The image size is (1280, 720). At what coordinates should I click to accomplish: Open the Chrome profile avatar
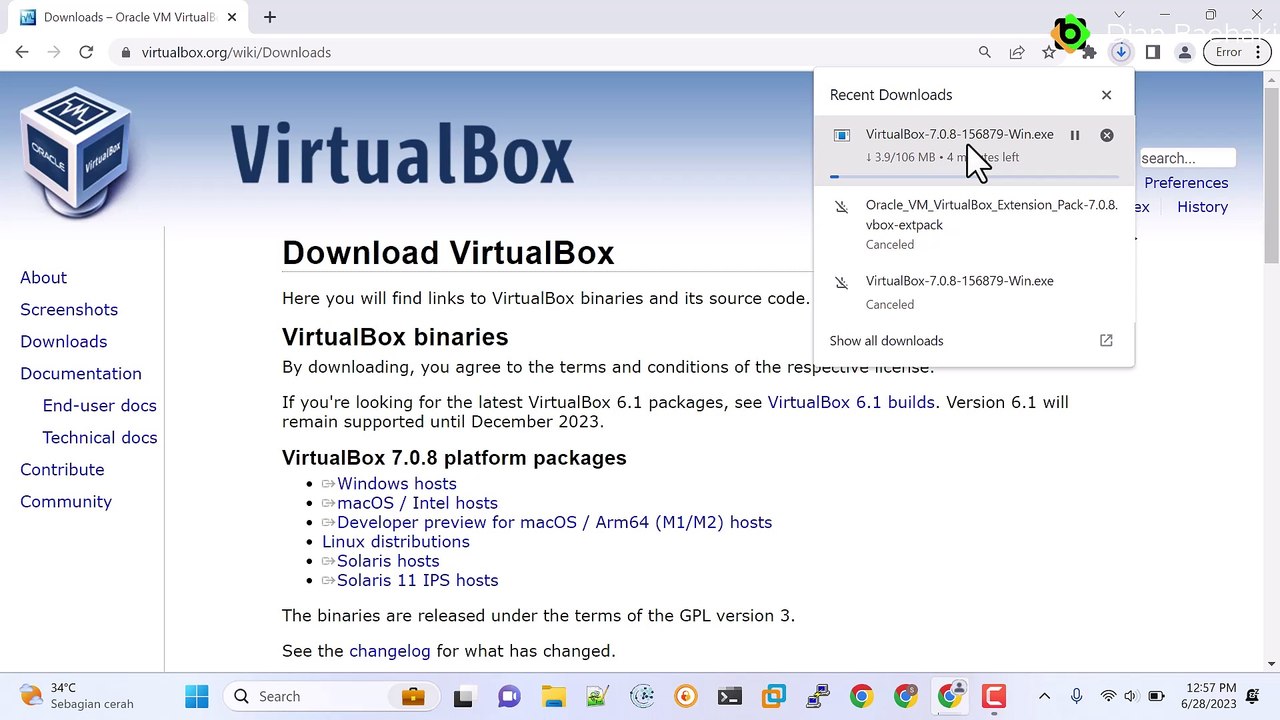coord(1185,52)
